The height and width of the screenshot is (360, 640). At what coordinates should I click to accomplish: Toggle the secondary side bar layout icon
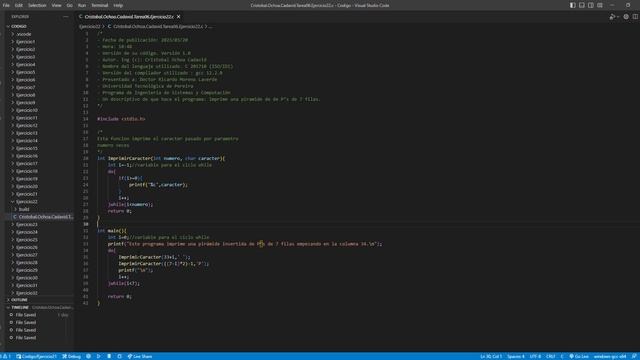click(591, 5)
